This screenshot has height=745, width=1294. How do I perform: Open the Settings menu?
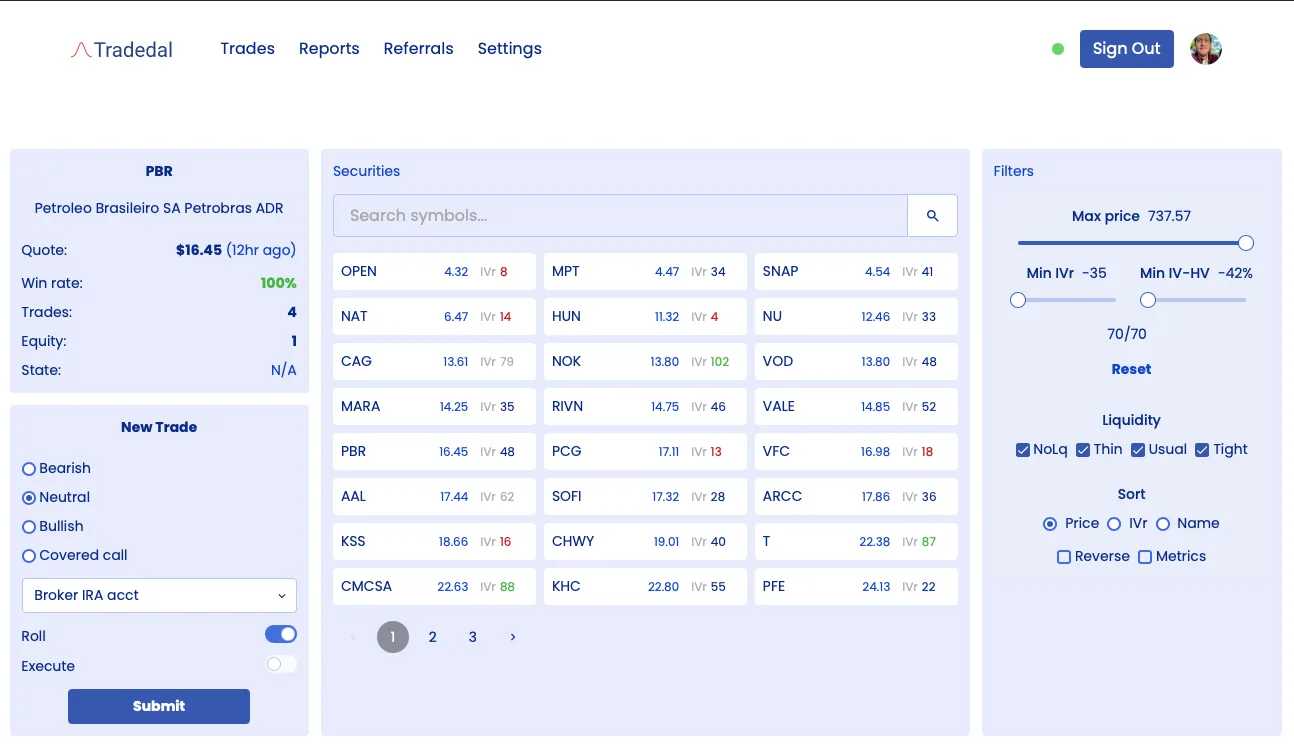point(509,48)
